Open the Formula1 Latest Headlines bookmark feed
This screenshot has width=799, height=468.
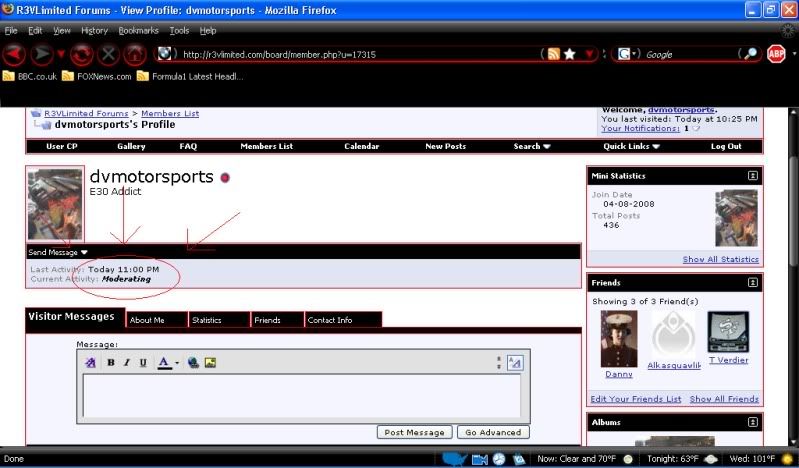coord(190,76)
